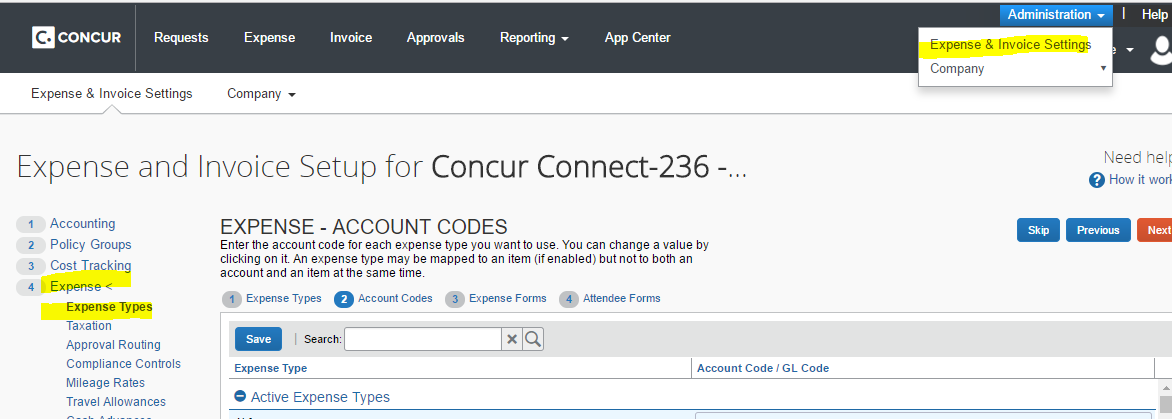Select Expense & Invoice Settings sub-navigation item

[x=111, y=93]
